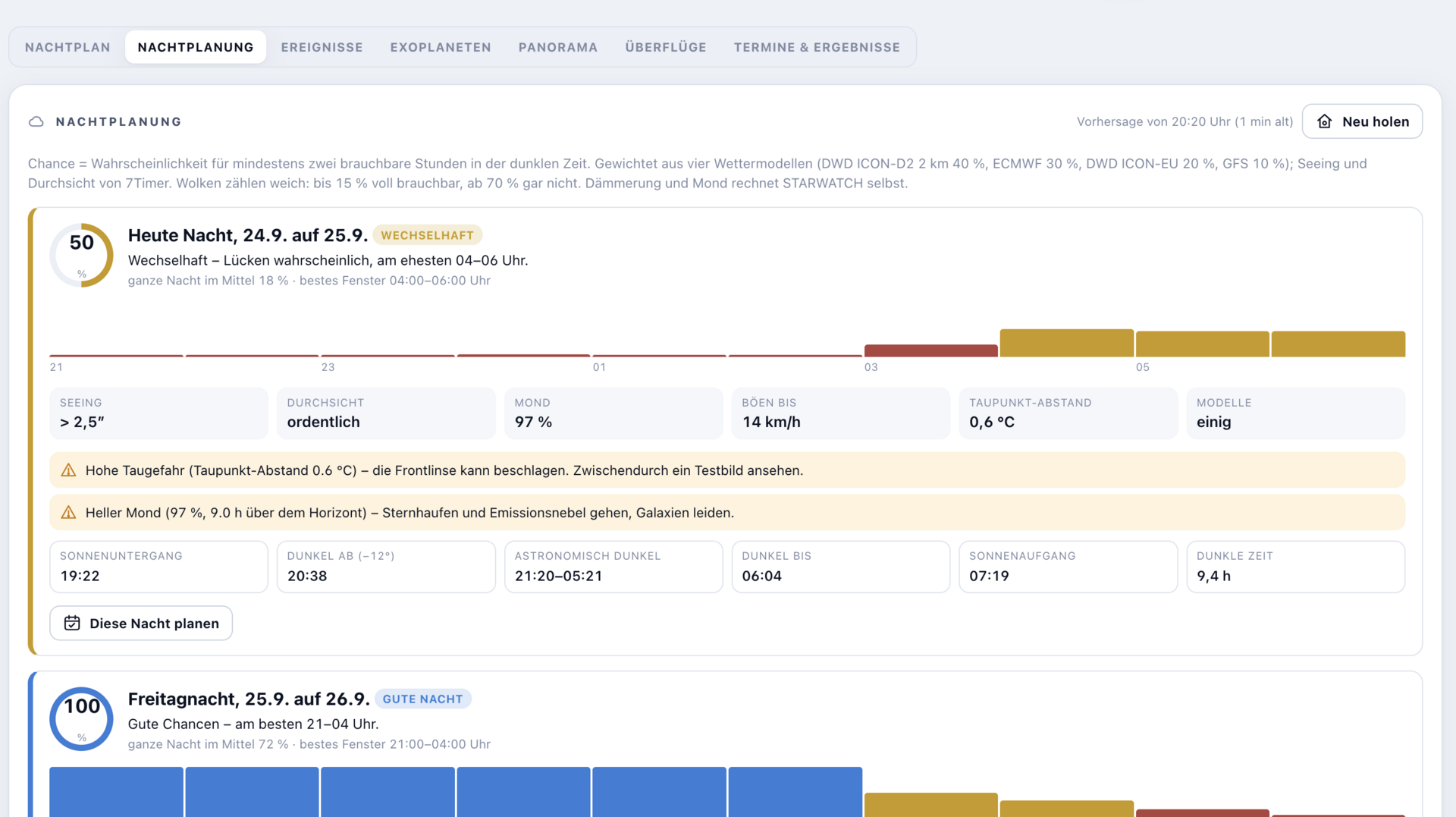Click the Heller Mond warning message

(727, 513)
